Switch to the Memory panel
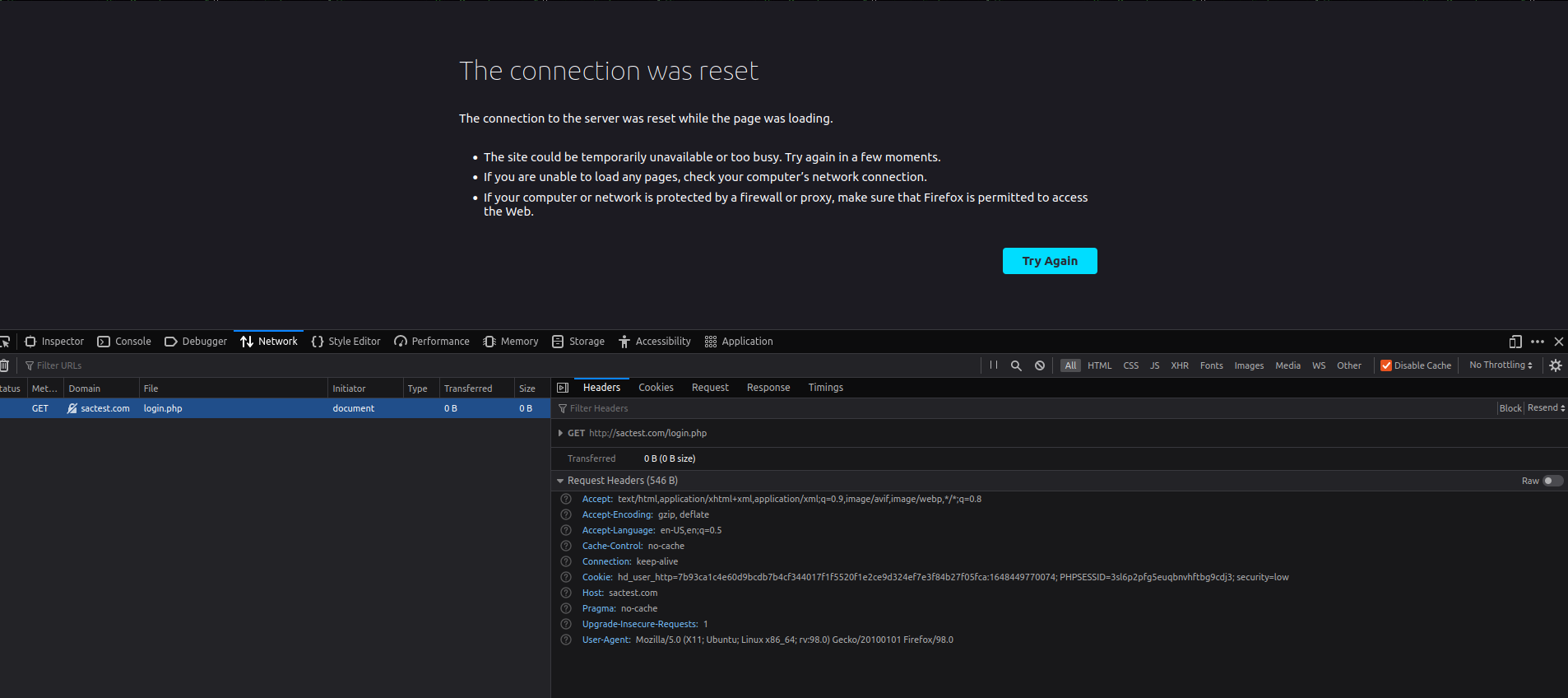1568x698 pixels. coord(511,342)
